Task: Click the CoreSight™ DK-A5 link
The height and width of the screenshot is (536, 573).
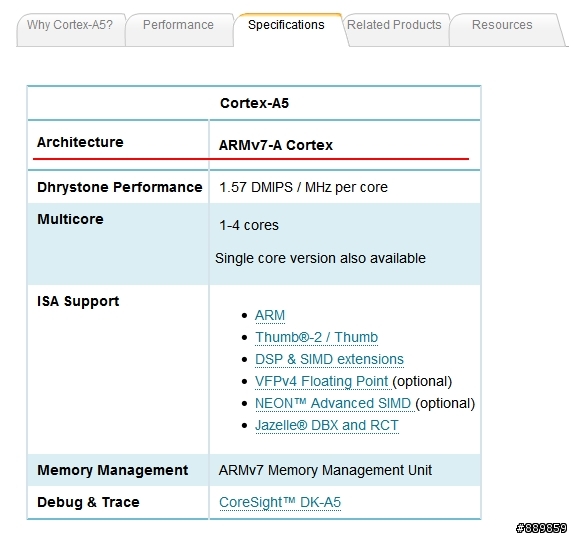Action: (x=280, y=502)
